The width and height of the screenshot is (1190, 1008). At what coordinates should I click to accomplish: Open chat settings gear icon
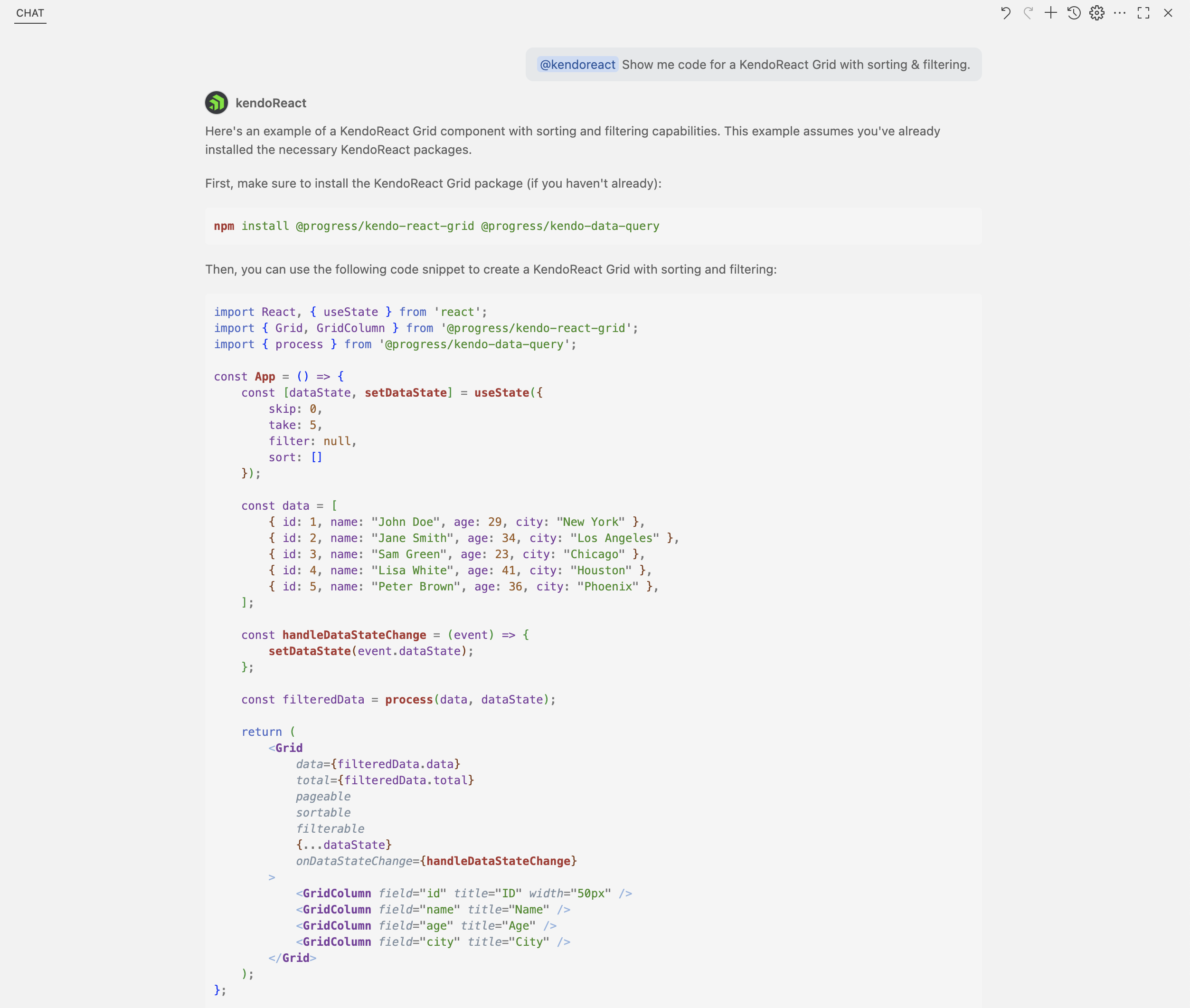(1096, 13)
